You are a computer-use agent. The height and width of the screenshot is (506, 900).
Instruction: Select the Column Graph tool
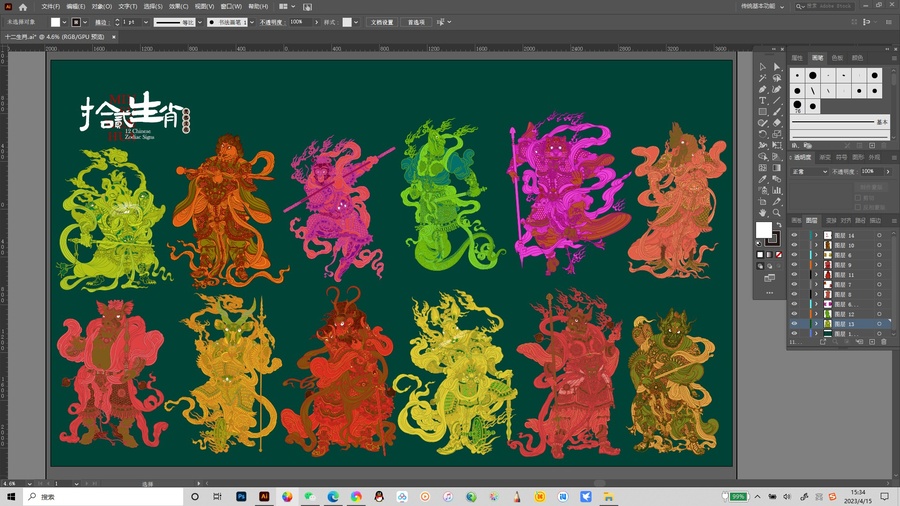tap(777, 190)
